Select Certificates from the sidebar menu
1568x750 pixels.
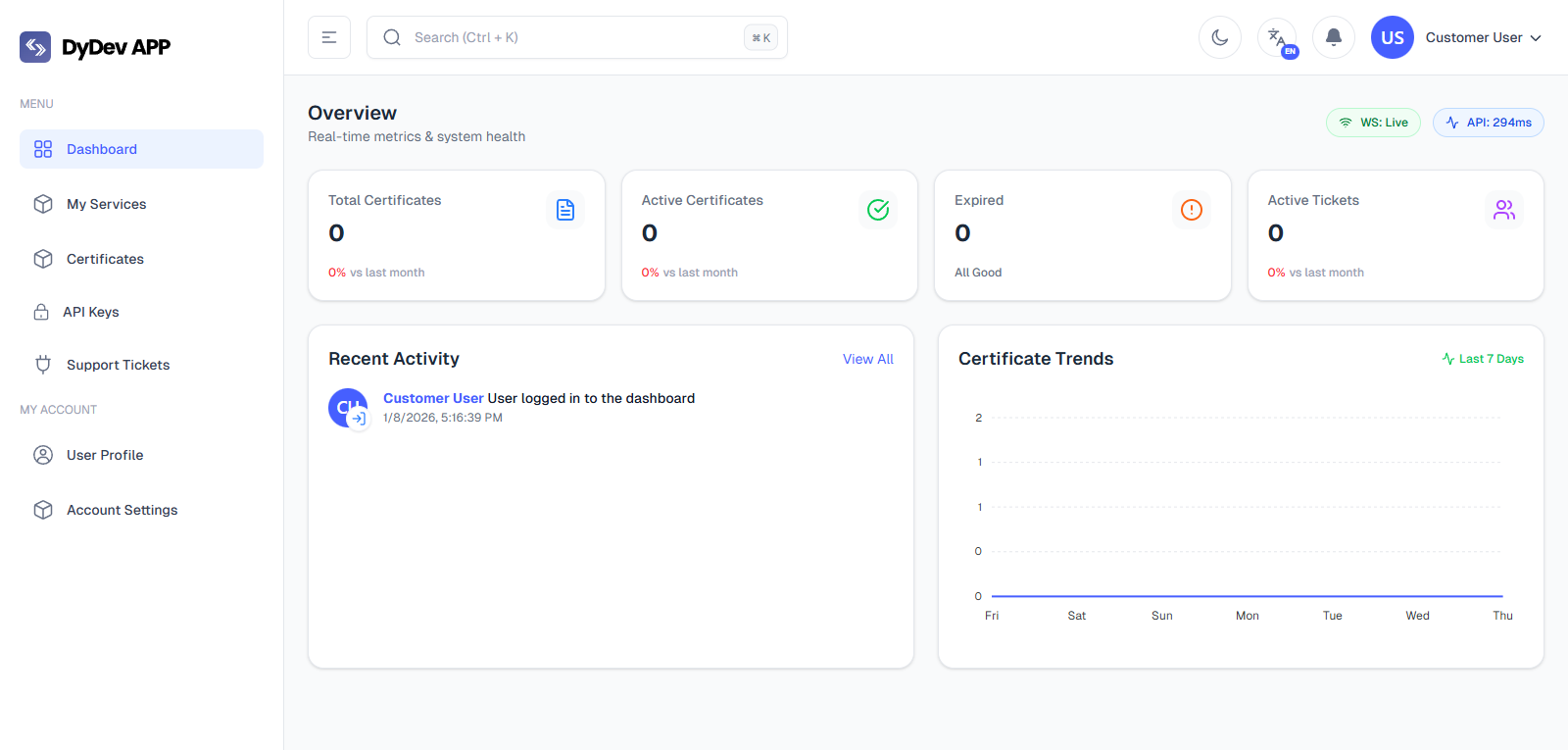pos(105,259)
